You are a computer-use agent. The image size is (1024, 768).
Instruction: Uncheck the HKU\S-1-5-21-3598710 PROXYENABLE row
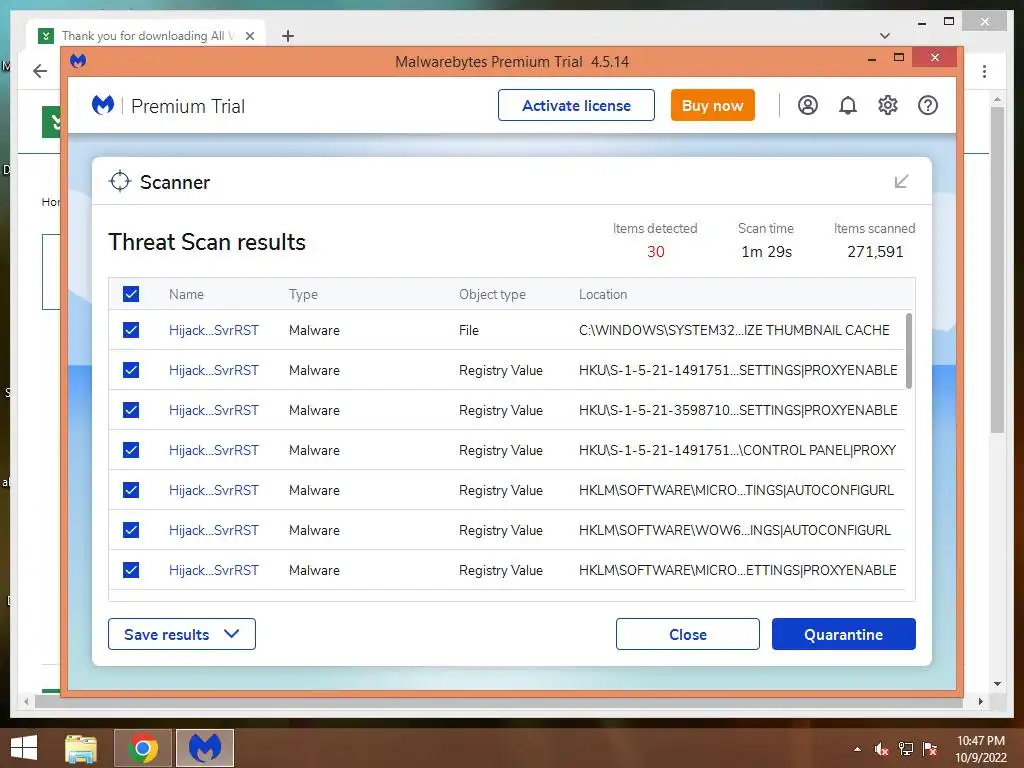click(x=131, y=410)
